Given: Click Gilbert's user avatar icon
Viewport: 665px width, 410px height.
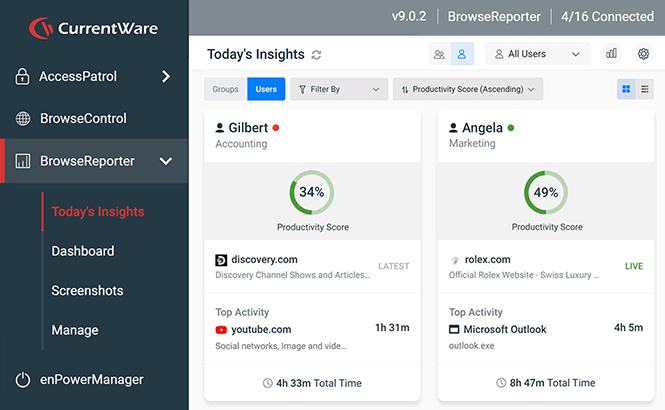Looking at the screenshot, I should click(220, 128).
